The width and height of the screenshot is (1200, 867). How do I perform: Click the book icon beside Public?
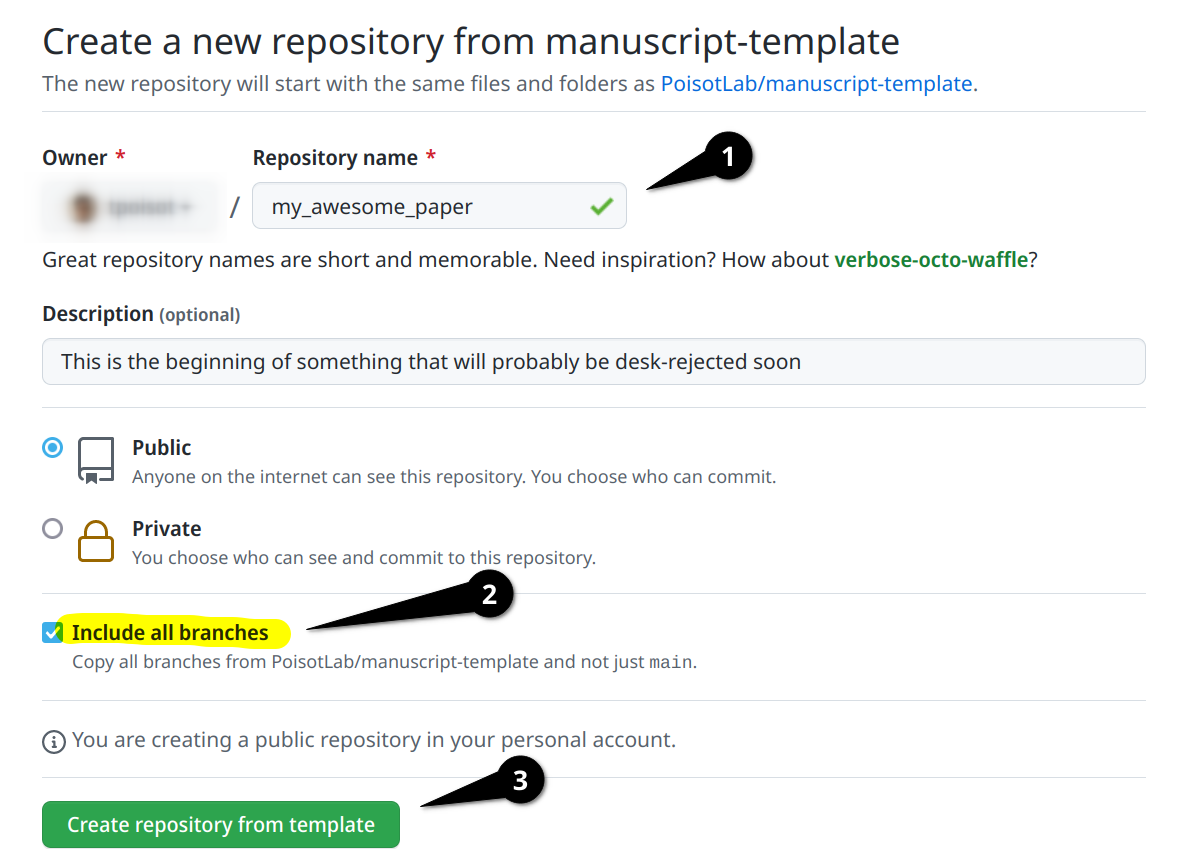[94, 460]
